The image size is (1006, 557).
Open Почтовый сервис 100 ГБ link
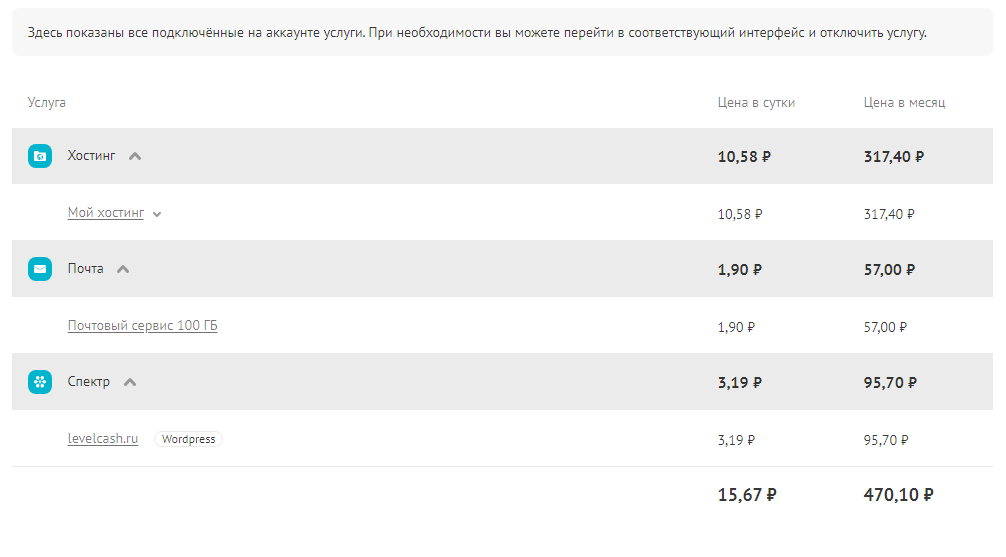click(x=142, y=326)
